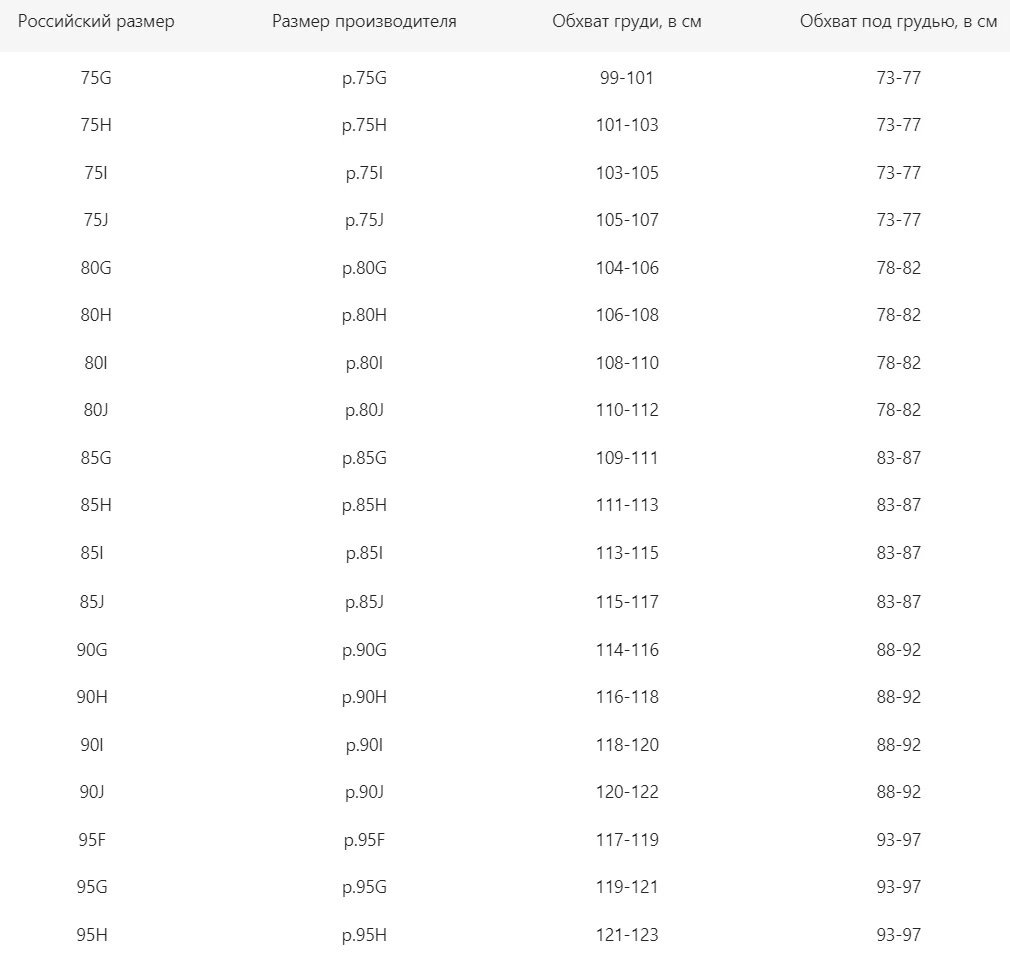Select the Обхват груди, в см header
This screenshot has height=961, width=1010.
click(627, 21)
